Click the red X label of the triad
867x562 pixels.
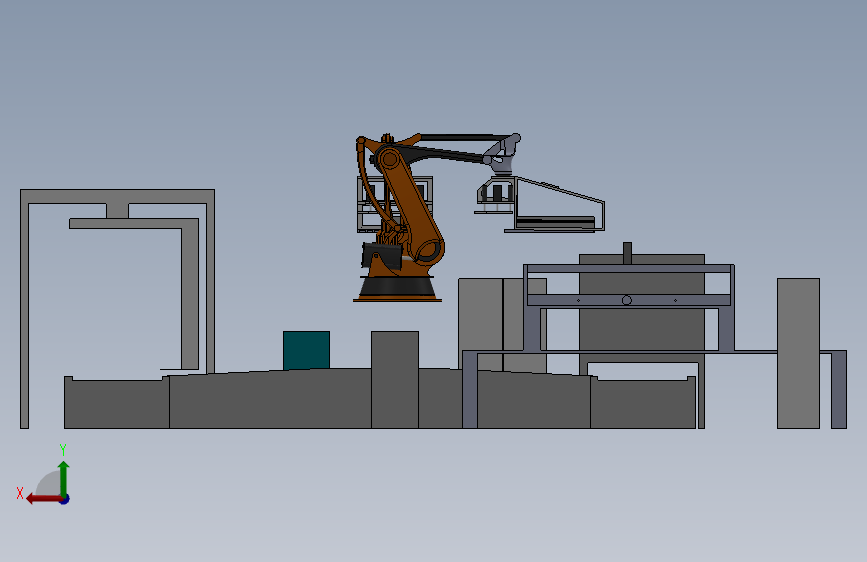click(20, 493)
